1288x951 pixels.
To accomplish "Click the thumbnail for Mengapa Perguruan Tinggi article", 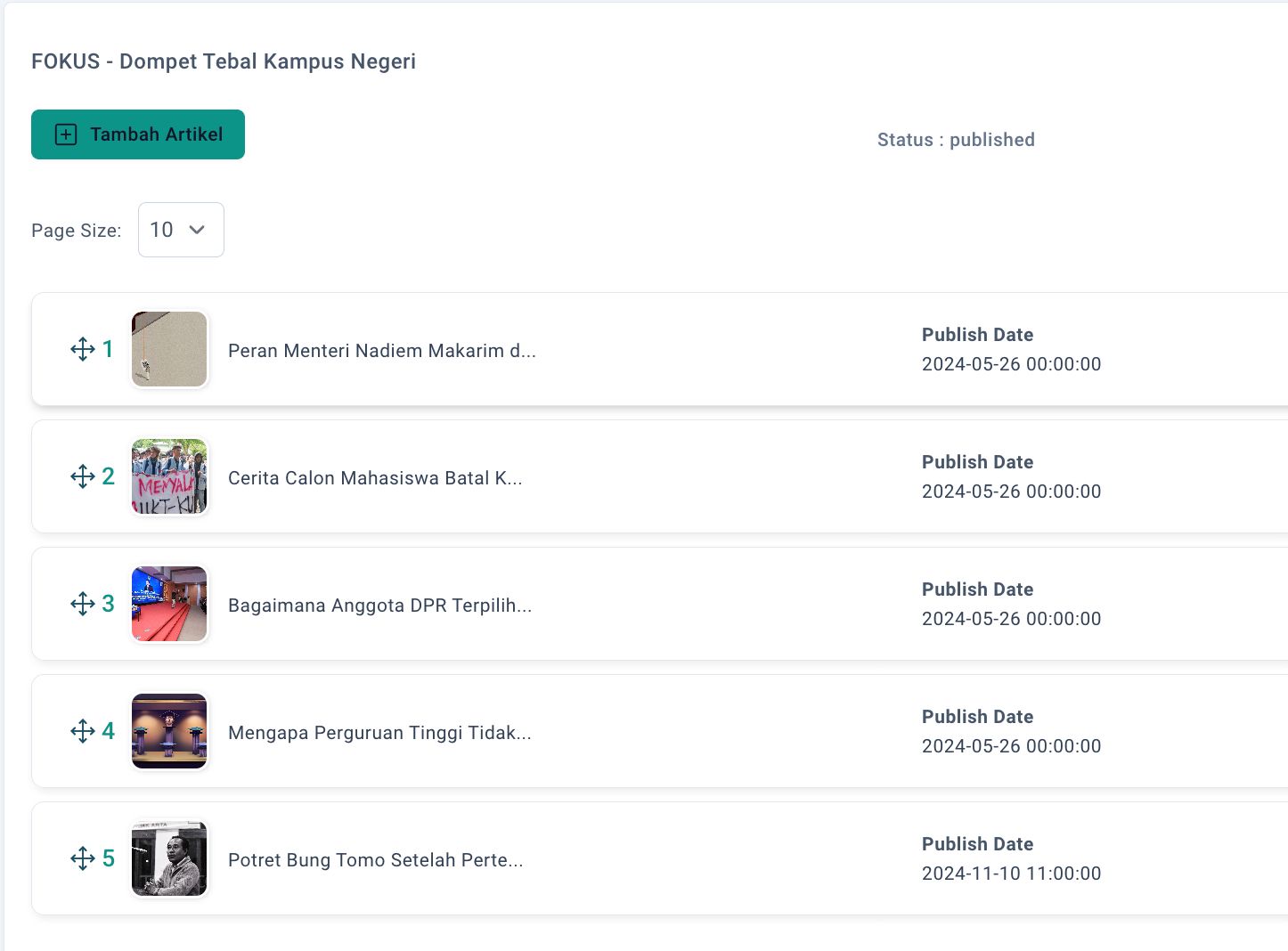I will coord(169,731).
